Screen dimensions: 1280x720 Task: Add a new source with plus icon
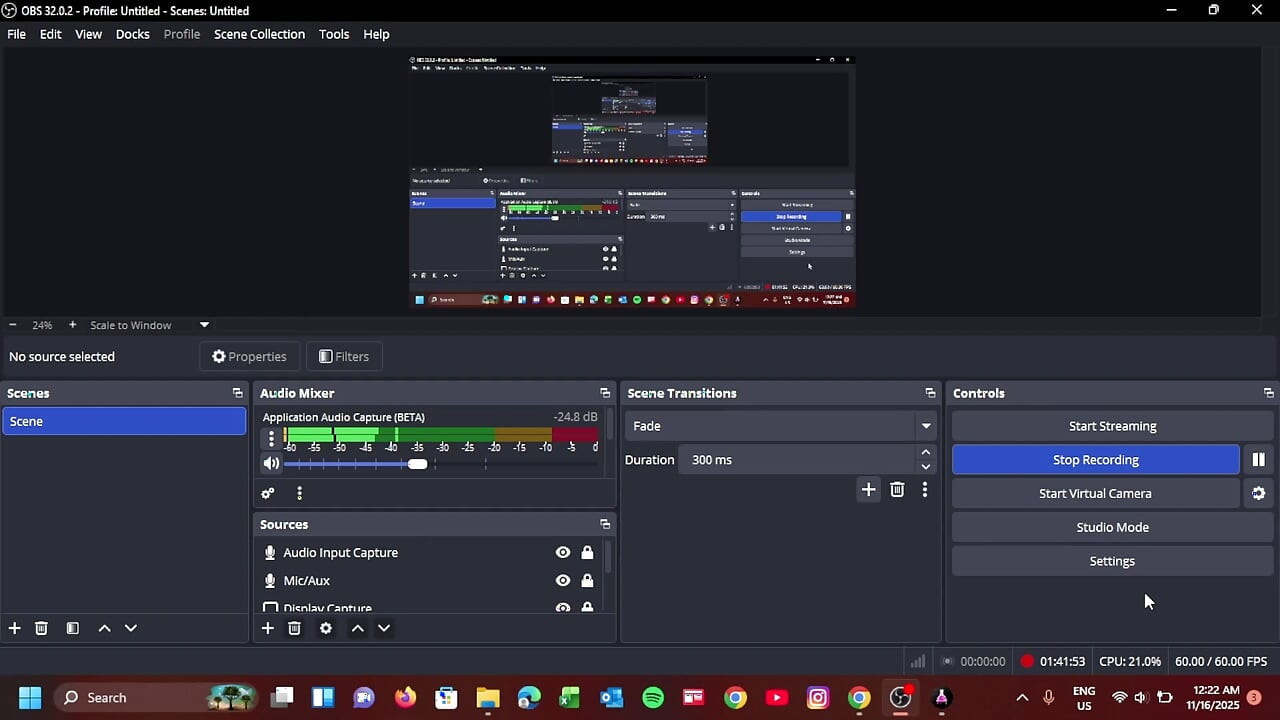(268, 628)
